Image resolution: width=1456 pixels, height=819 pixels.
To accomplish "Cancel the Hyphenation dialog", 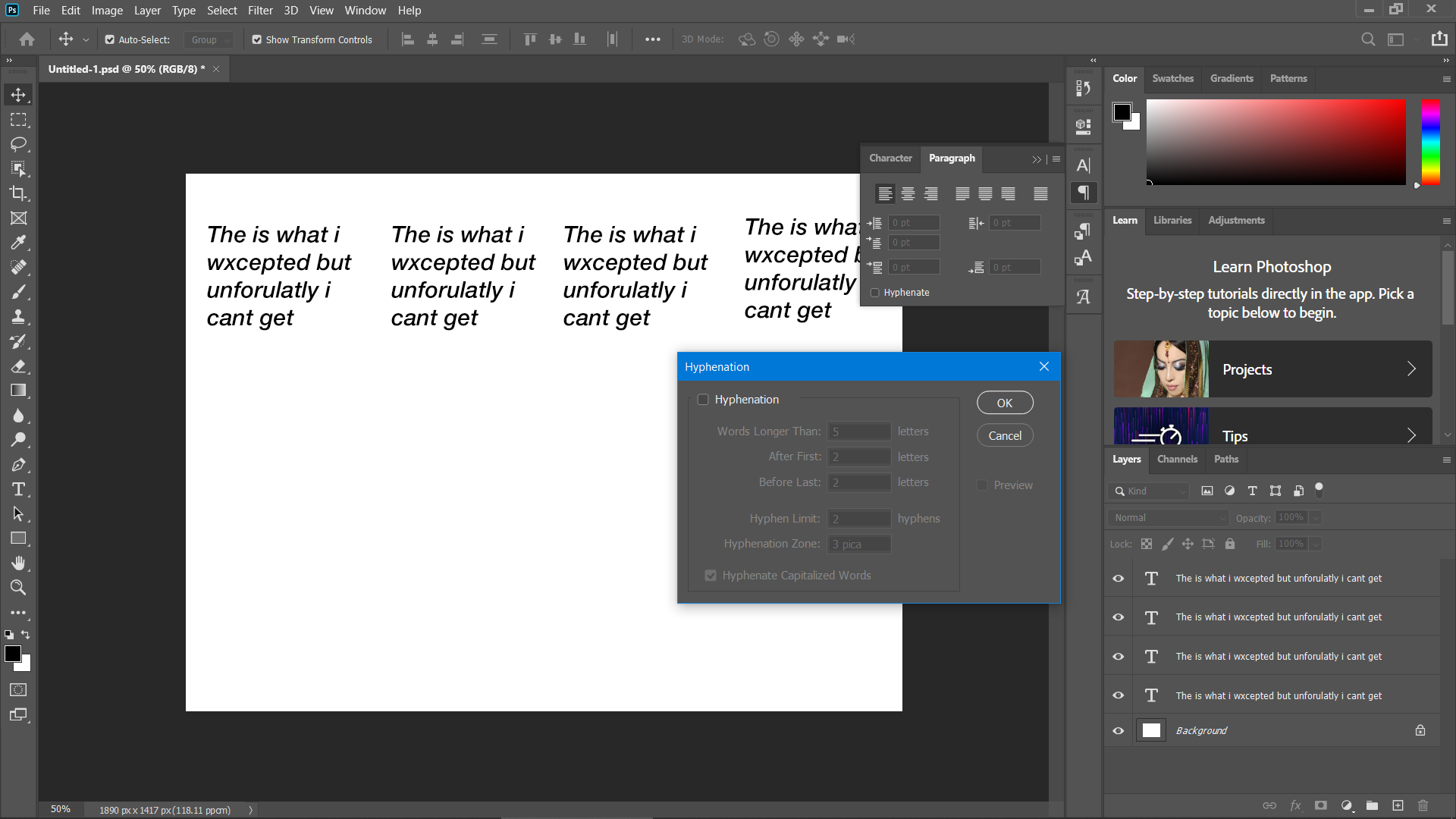I will [1005, 435].
